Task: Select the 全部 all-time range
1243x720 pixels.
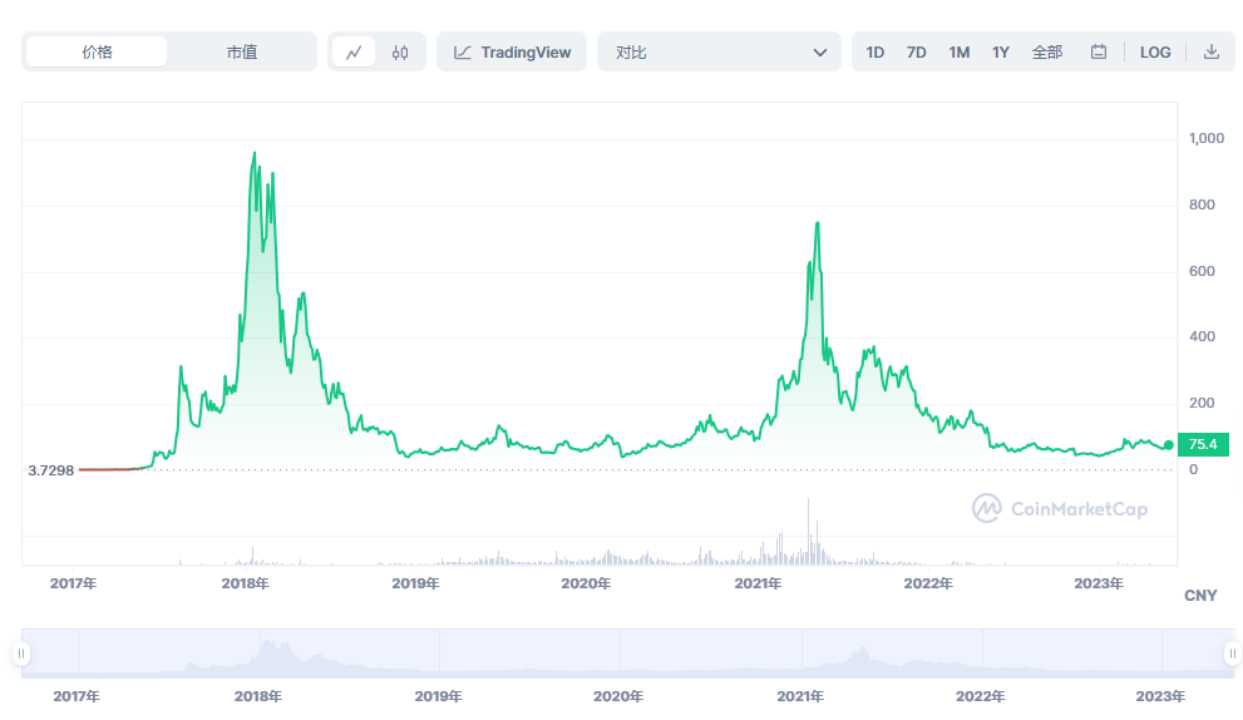Action: 1047,52
